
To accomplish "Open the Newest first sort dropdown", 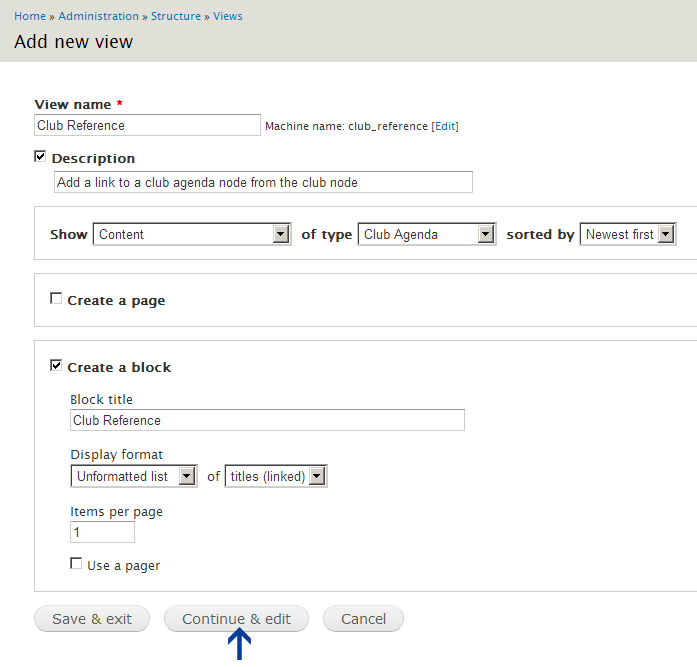I will coord(628,234).
